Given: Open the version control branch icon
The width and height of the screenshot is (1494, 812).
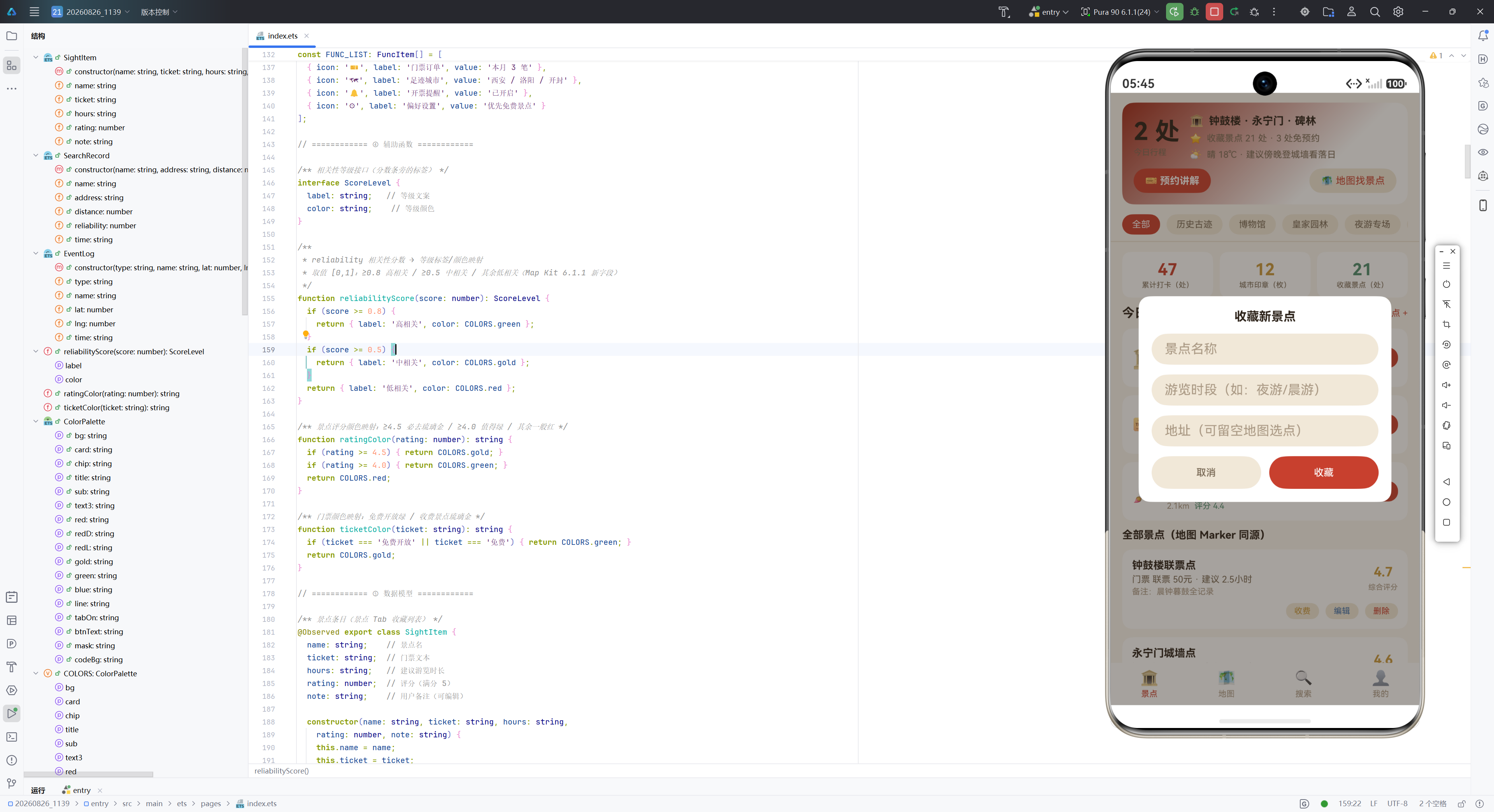Looking at the screenshot, I should click(x=12, y=783).
